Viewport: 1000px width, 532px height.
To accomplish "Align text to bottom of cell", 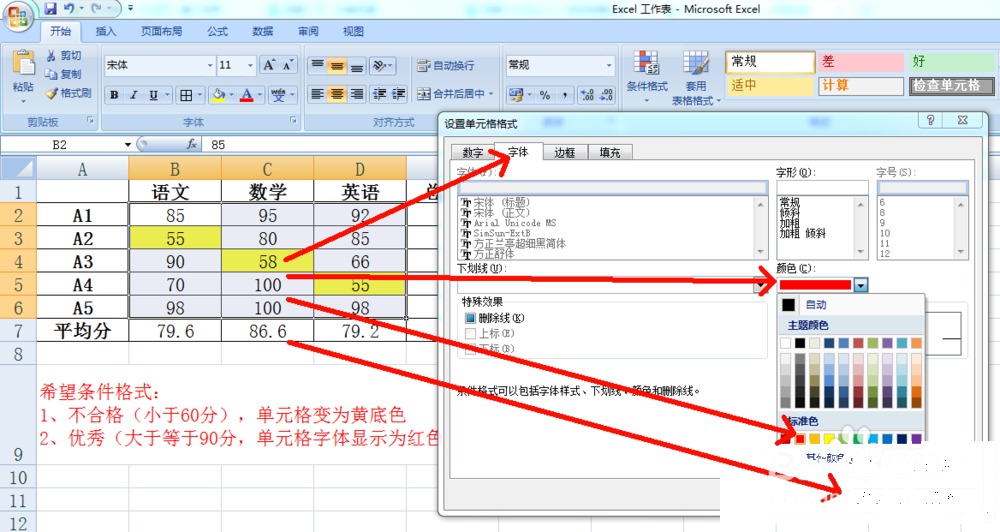I will click(x=357, y=65).
